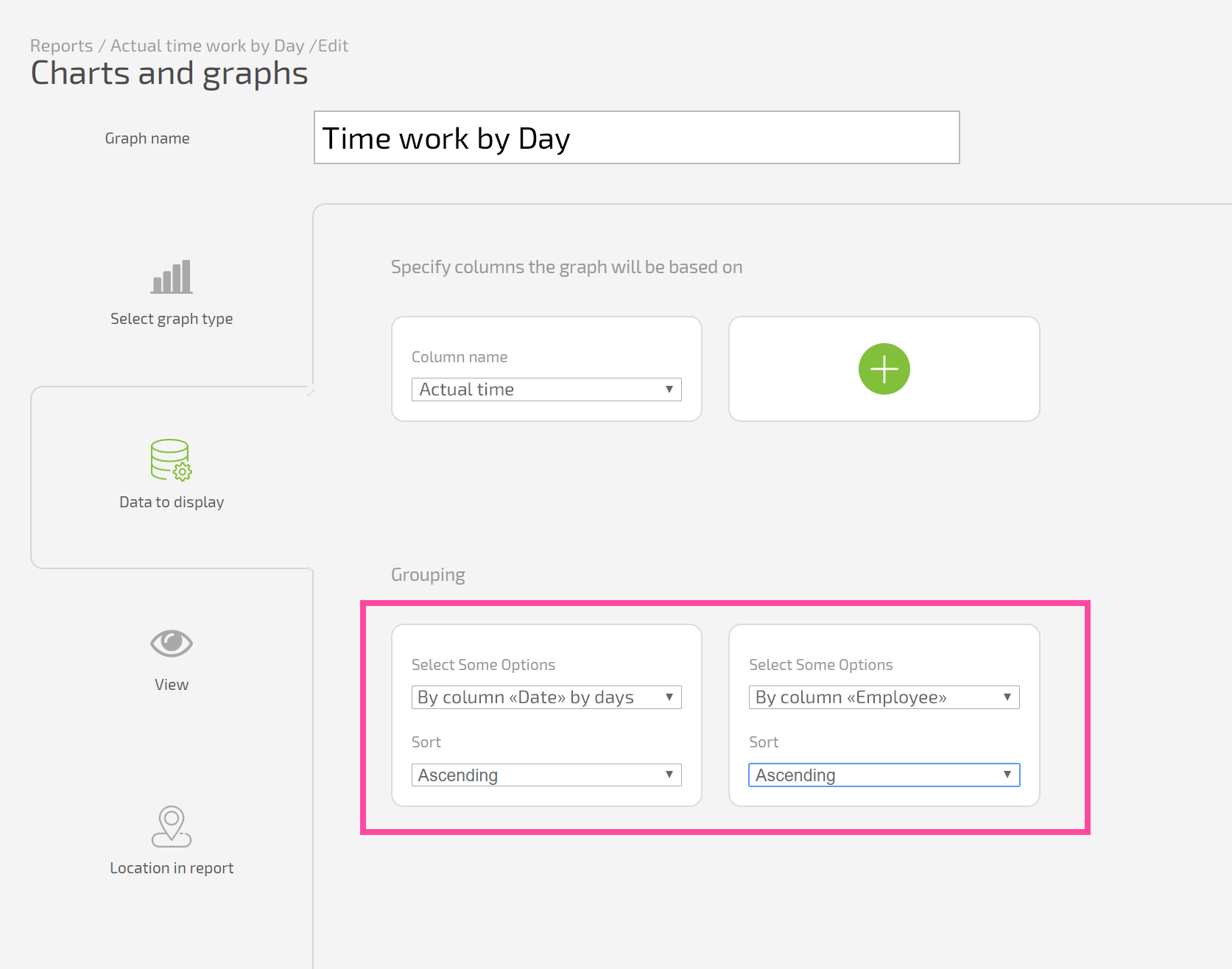Click Select Some Options label above Date dropdown

[x=483, y=665]
